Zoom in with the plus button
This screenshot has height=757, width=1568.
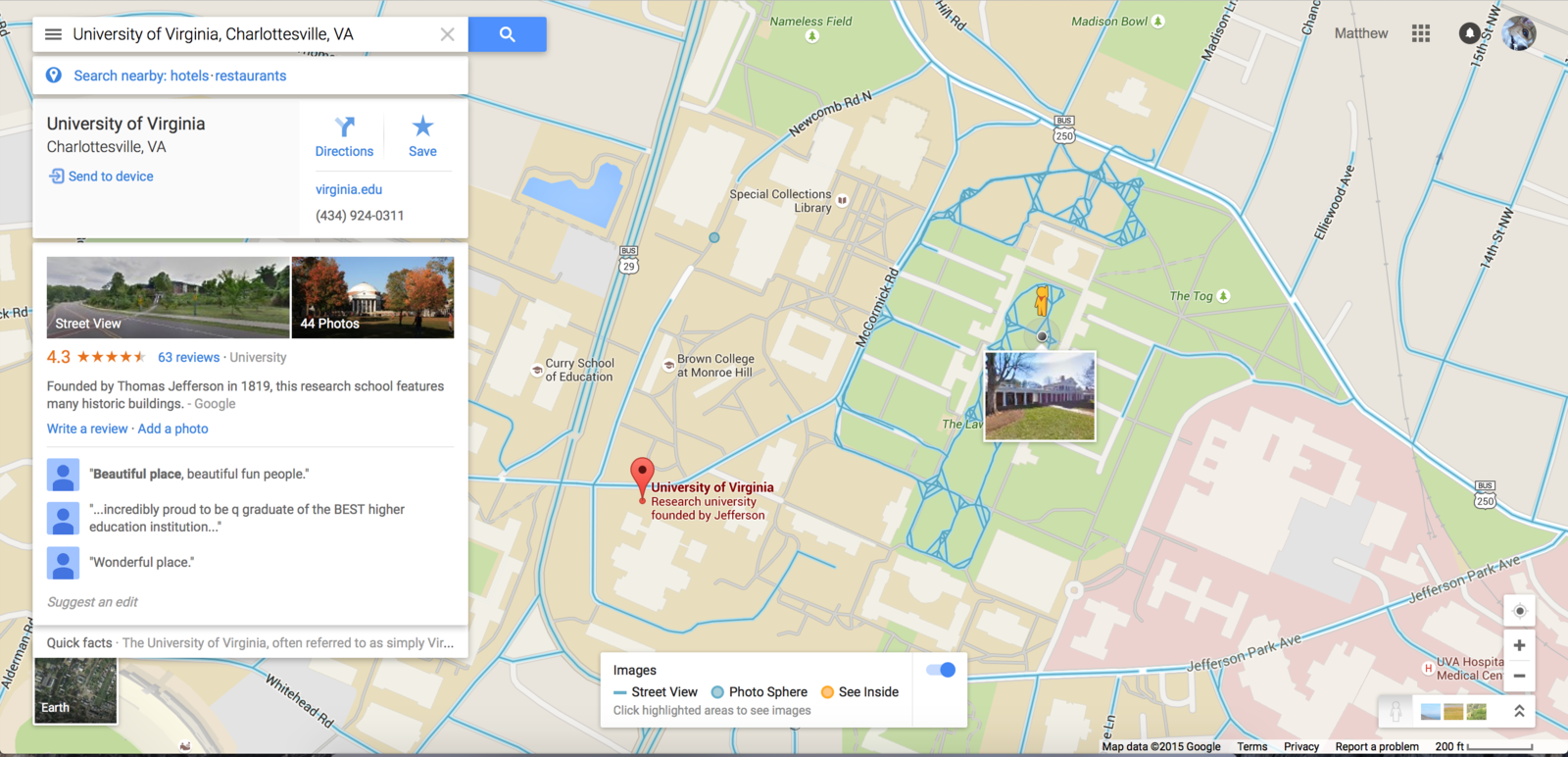tap(1519, 645)
